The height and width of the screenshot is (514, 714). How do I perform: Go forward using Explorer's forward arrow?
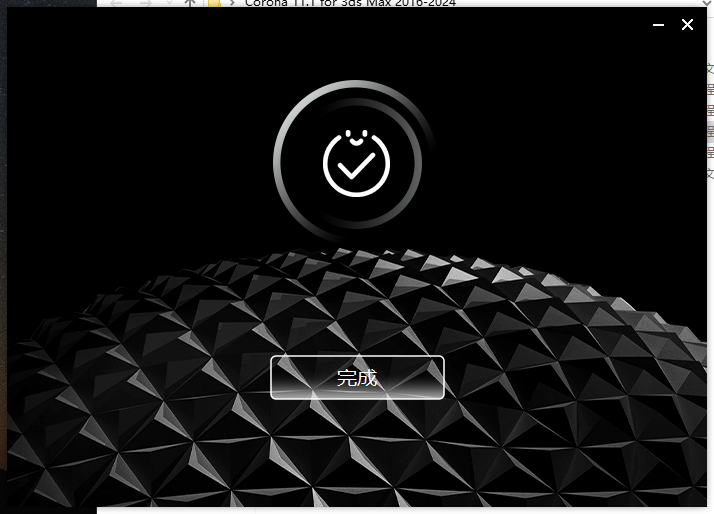[144, 3]
